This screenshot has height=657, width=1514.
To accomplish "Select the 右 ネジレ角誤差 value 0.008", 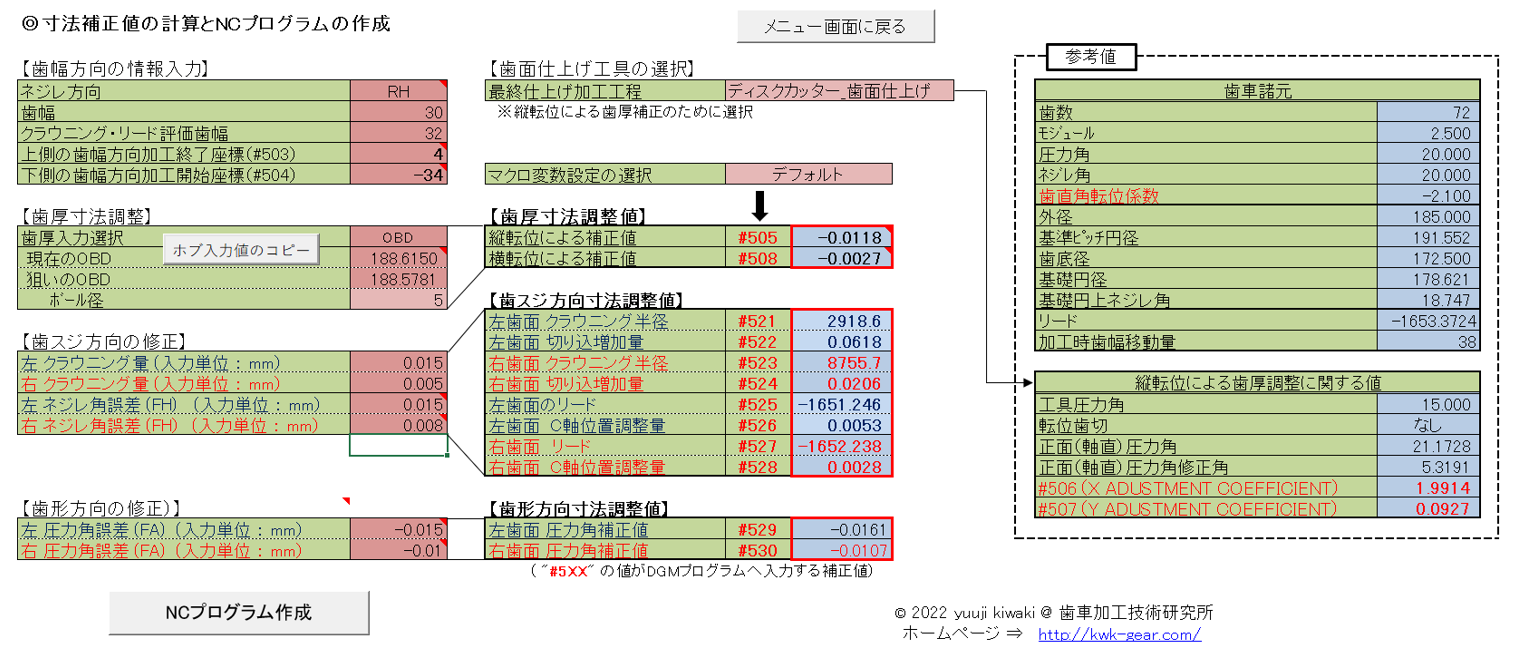I will coord(398,425).
